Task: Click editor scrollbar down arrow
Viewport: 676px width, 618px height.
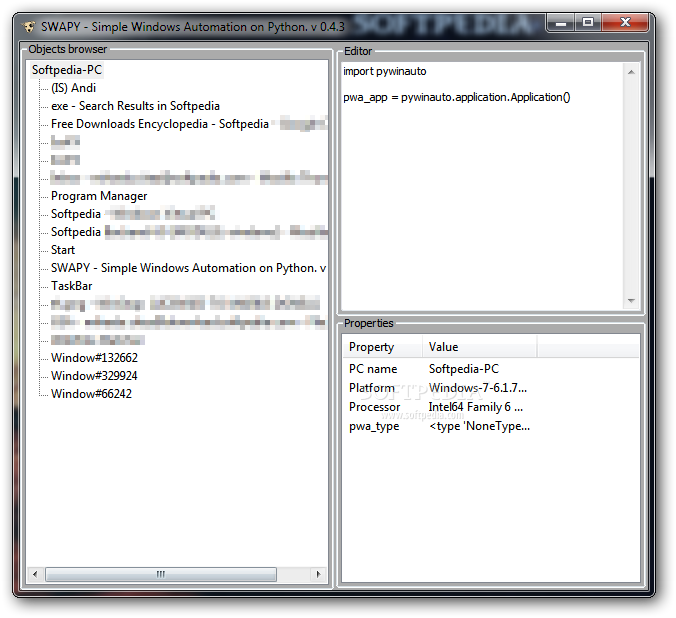Action: [x=631, y=301]
